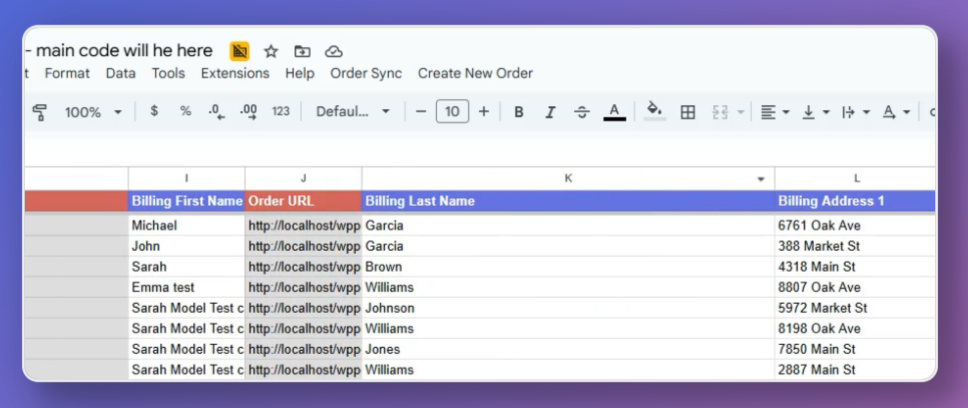Image resolution: width=968 pixels, height=408 pixels.
Task: Click the Order URL header cell
Action: (303, 201)
